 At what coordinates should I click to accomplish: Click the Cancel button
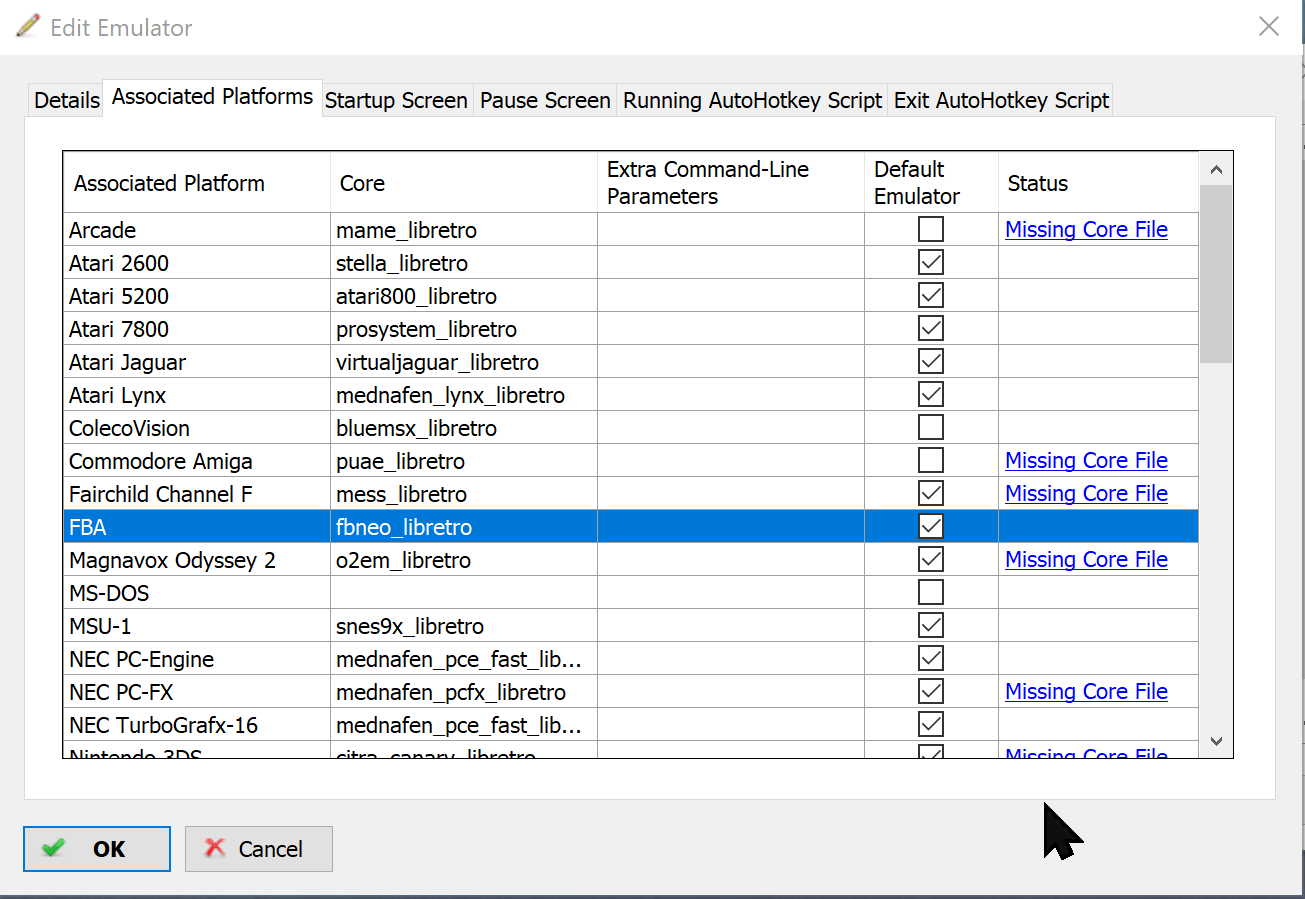259,849
